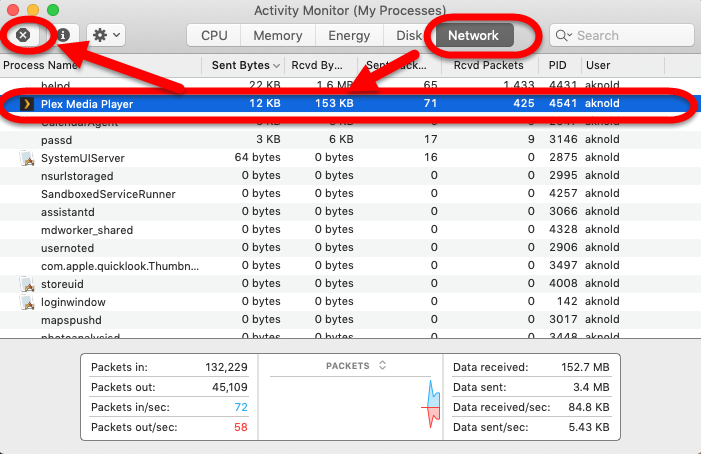Click the storeuid process icon
The width and height of the screenshot is (701, 454).
[28, 284]
